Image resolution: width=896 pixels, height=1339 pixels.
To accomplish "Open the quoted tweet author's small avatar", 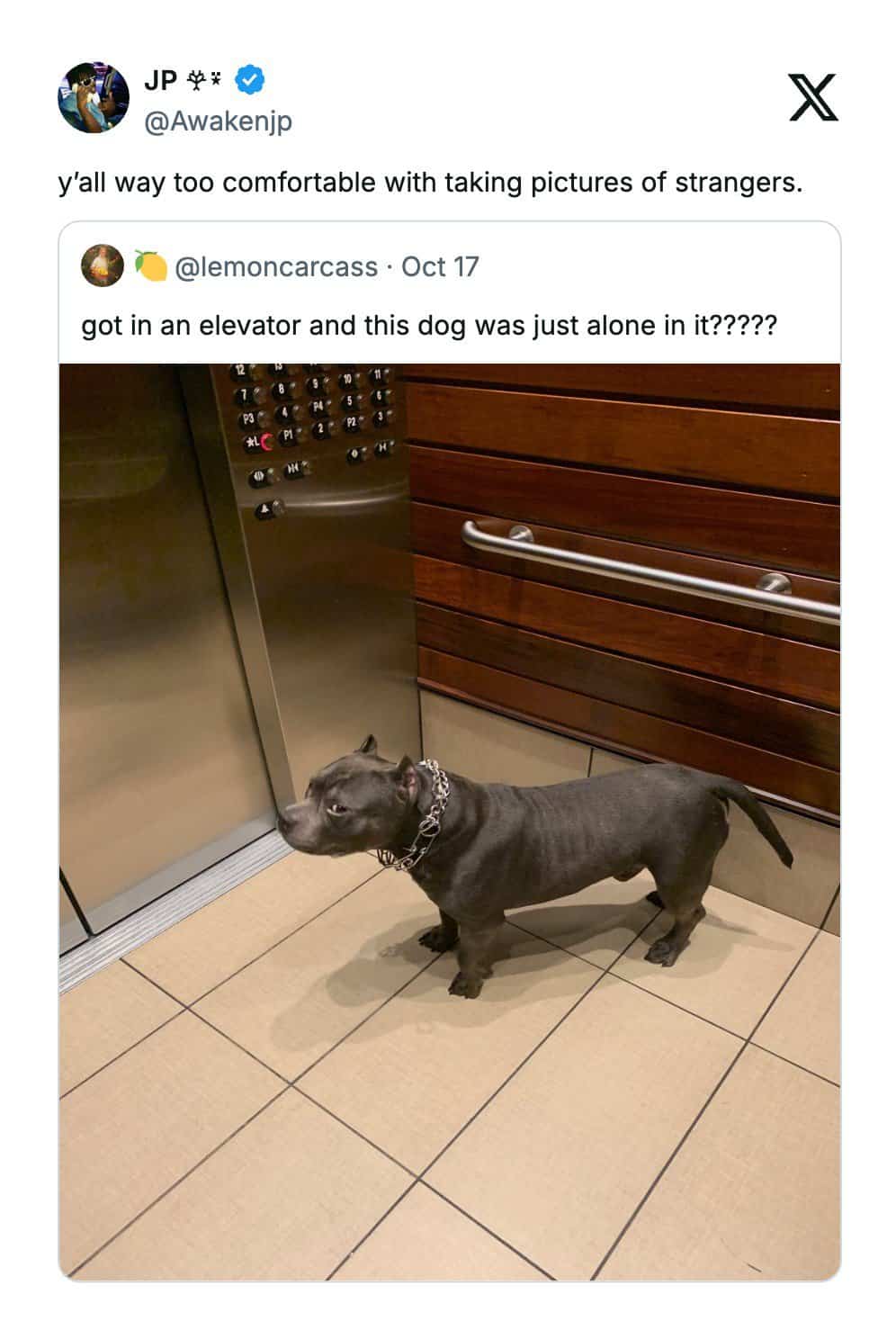I will tap(103, 265).
